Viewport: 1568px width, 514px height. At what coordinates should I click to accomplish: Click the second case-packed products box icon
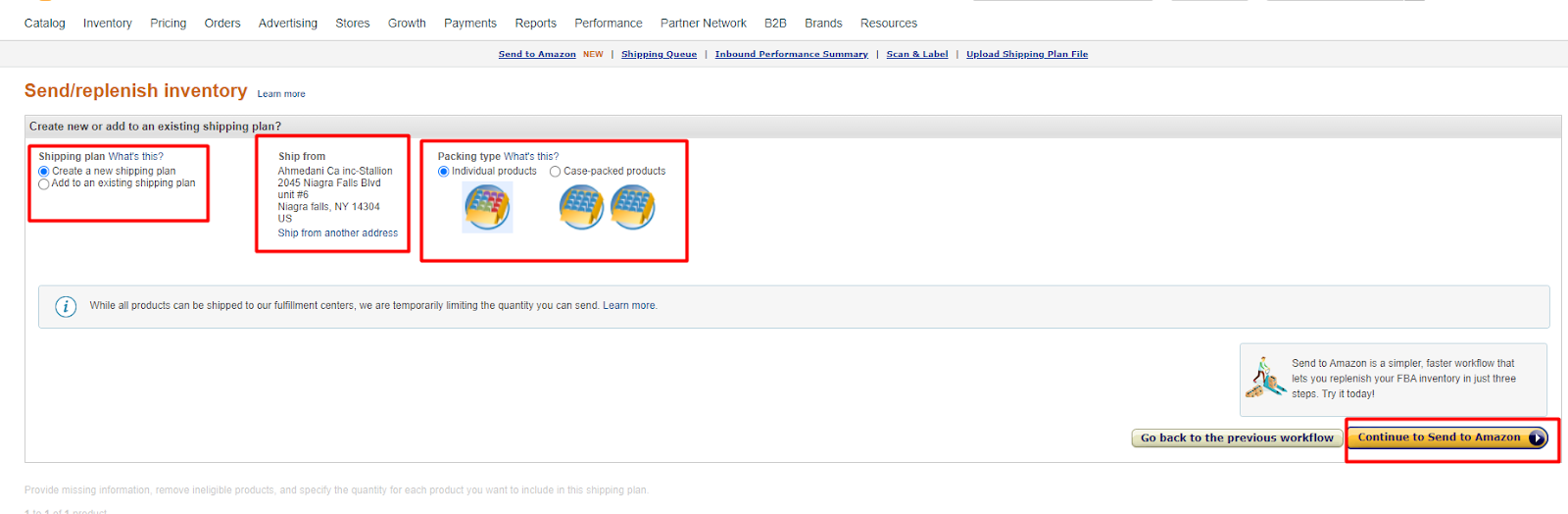tap(632, 207)
